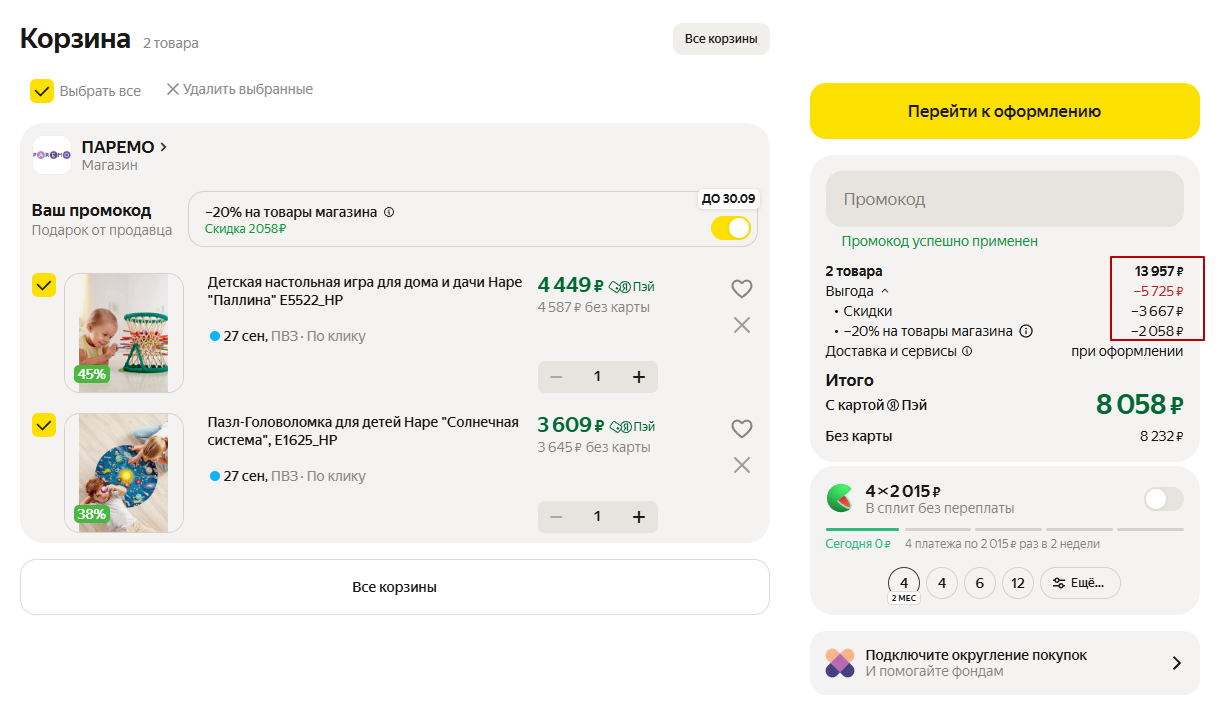The width and height of the screenshot is (1221, 716).
Task: Add the Паллина game to favorites (heart icon)
Action: tap(741, 289)
